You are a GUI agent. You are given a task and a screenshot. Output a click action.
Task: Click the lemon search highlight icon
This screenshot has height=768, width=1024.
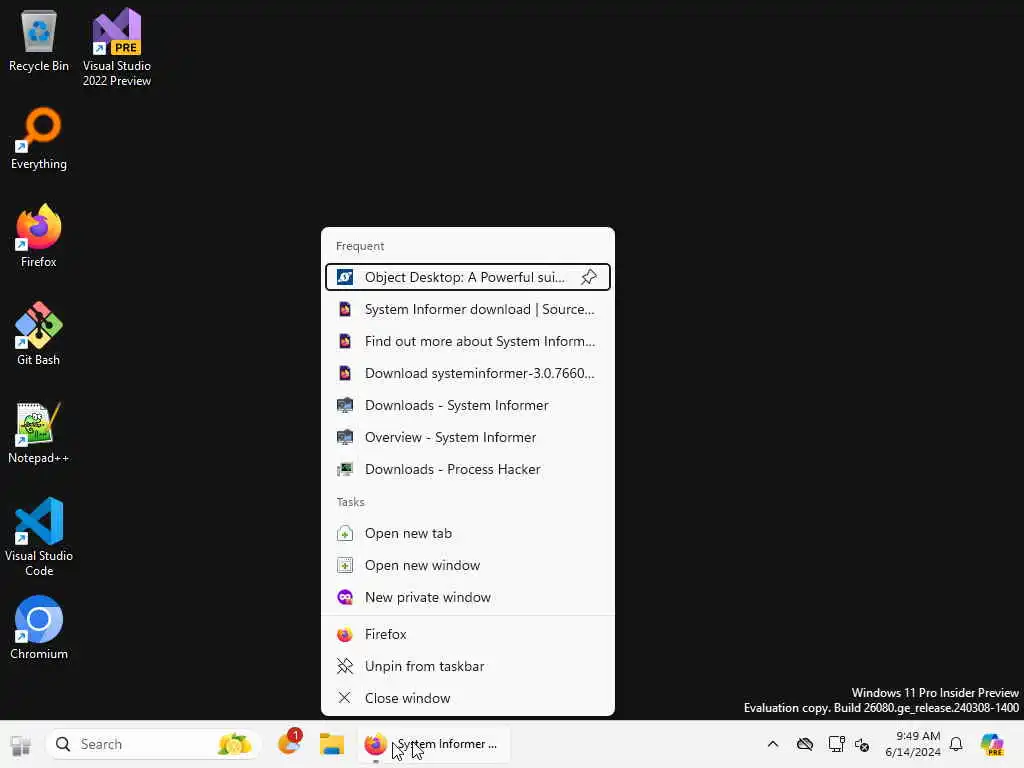point(234,744)
